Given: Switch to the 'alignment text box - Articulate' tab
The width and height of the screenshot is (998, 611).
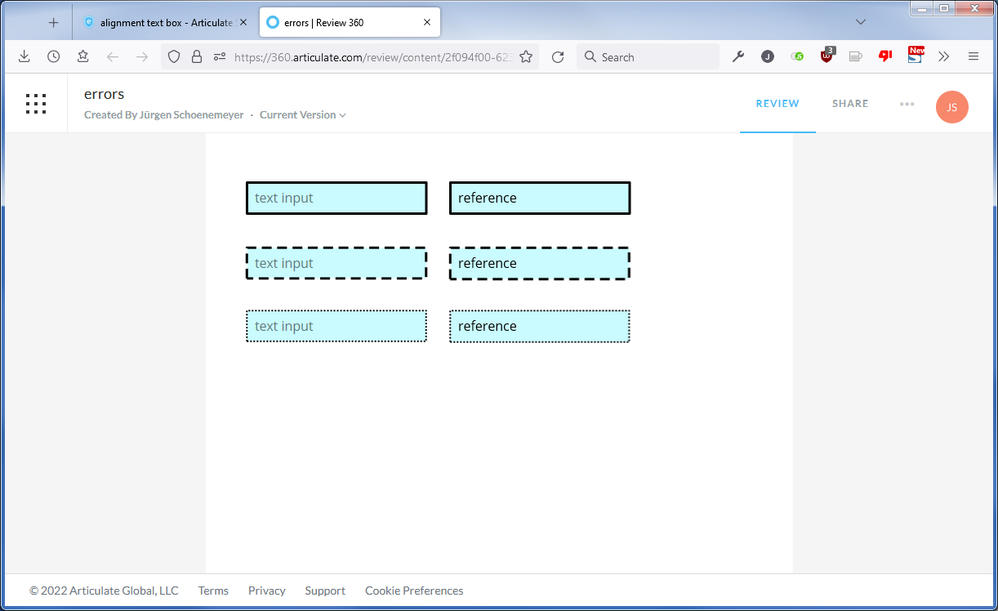Looking at the screenshot, I should (x=165, y=23).
